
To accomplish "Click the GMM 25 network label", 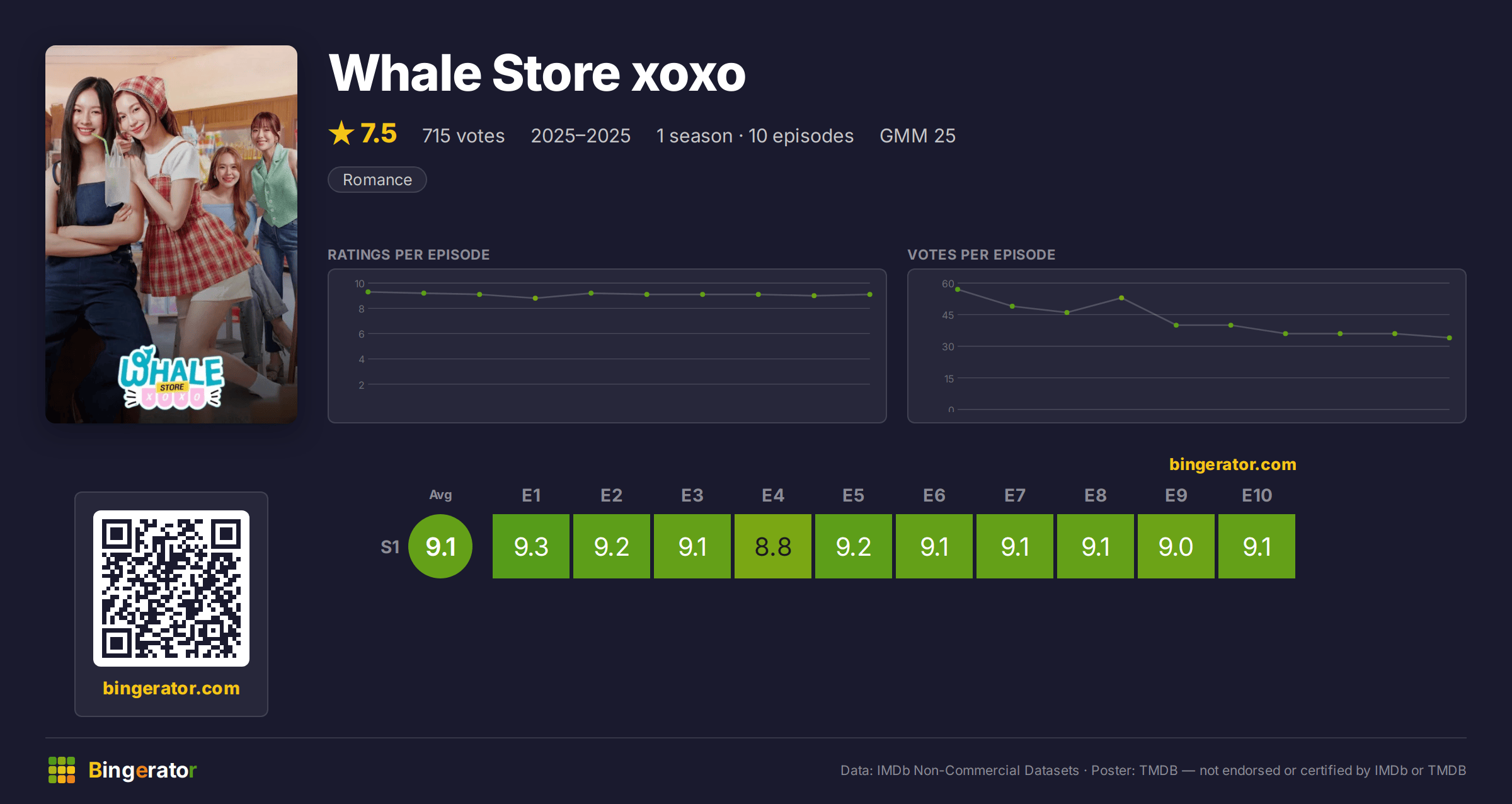I will click(x=917, y=135).
